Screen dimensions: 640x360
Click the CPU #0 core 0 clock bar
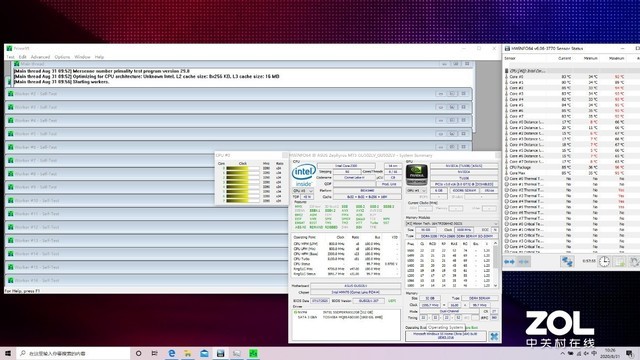click(x=243, y=168)
